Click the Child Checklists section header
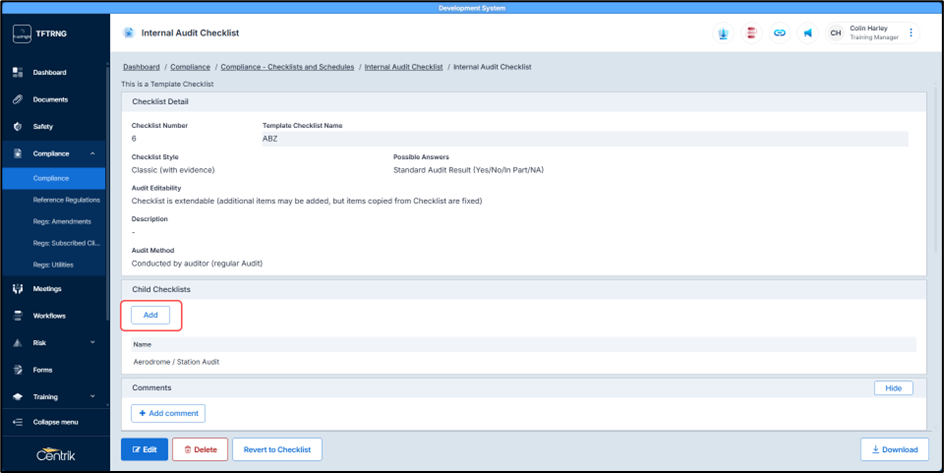944x473 pixels. click(524, 289)
